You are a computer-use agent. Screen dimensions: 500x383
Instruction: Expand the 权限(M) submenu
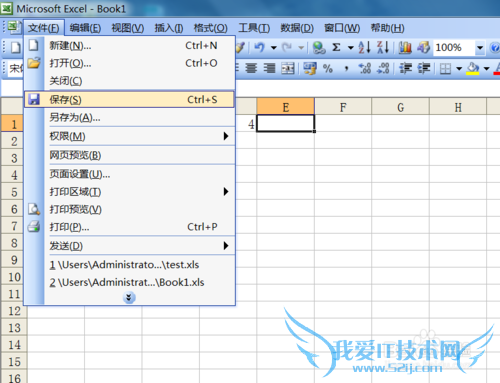pyautogui.click(x=130, y=136)
